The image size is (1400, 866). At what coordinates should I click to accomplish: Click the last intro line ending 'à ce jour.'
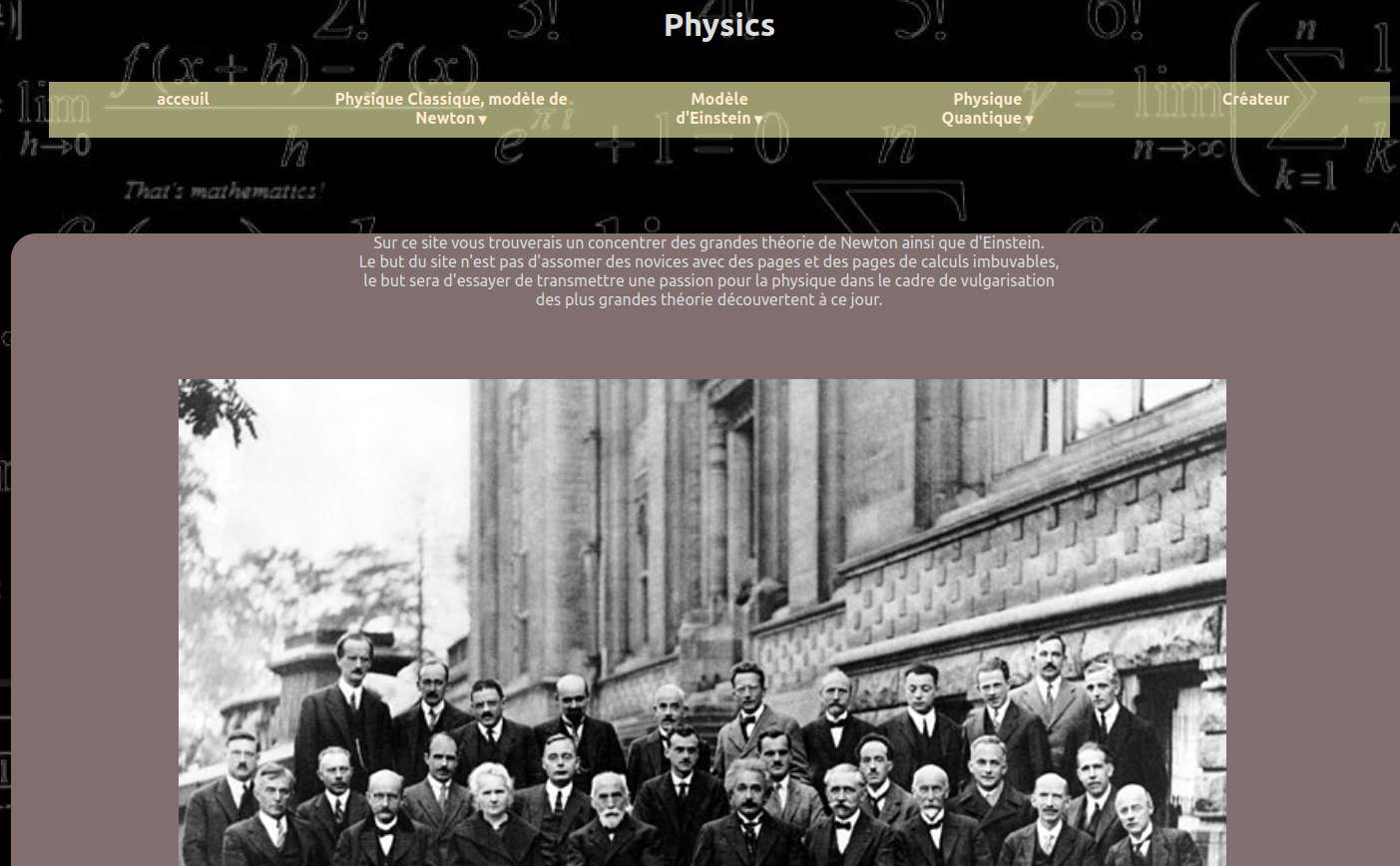708,299
